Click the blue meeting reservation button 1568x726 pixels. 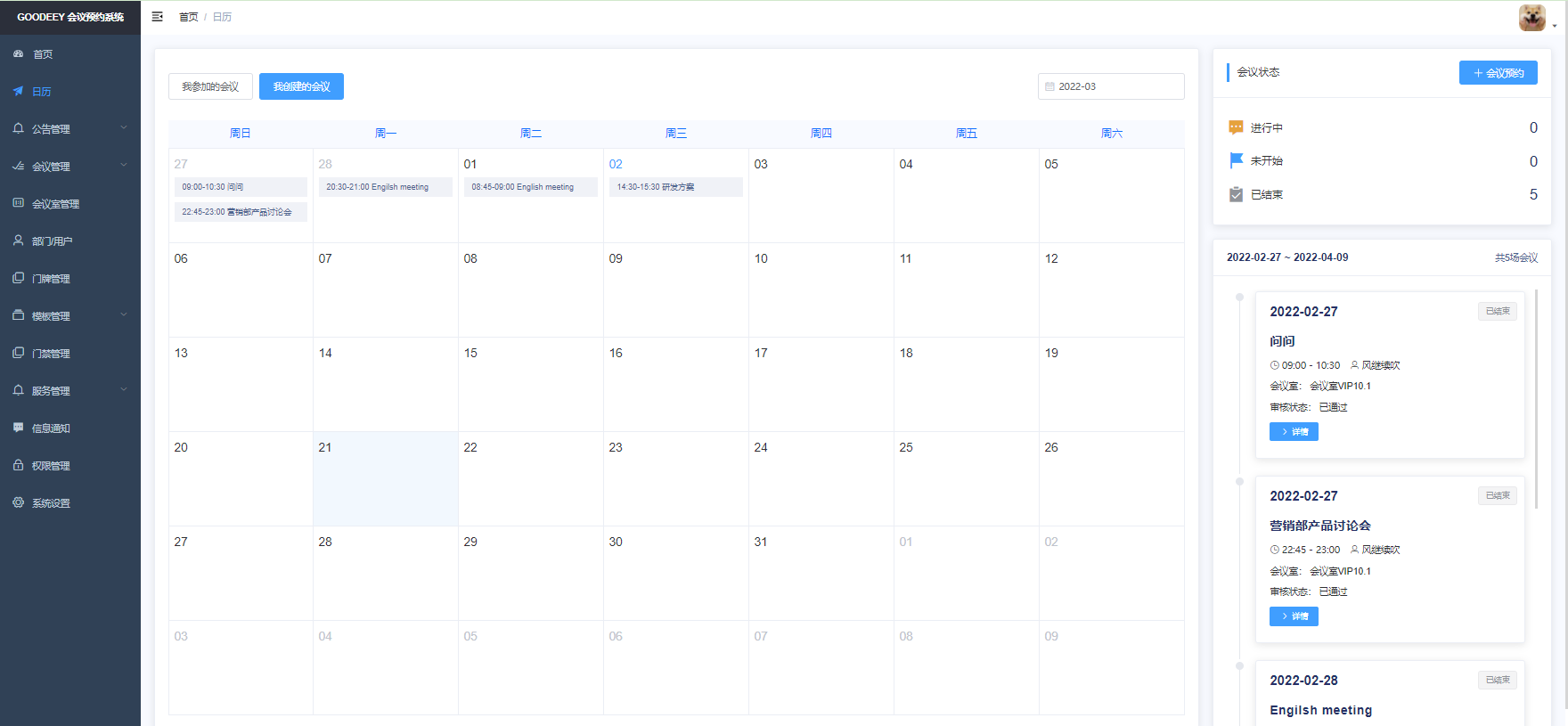(x=1498, y=73)
